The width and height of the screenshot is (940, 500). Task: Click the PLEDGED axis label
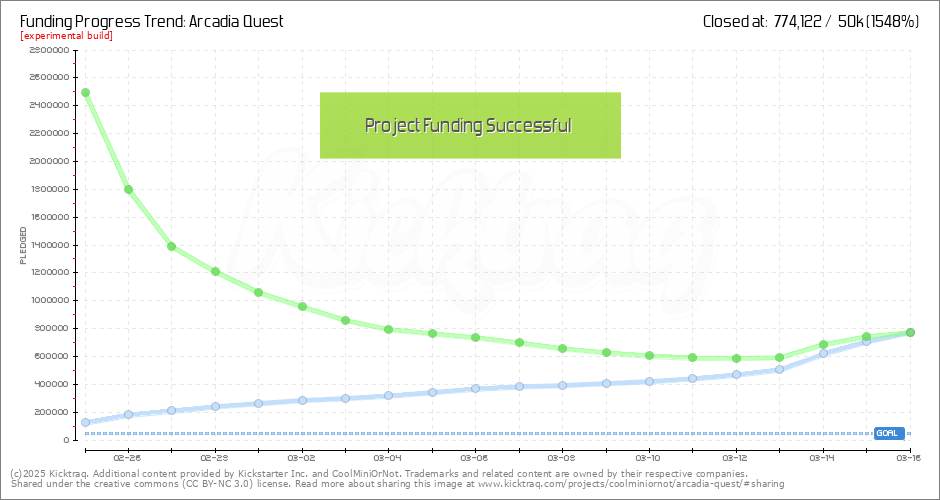[x=23, y=245]
